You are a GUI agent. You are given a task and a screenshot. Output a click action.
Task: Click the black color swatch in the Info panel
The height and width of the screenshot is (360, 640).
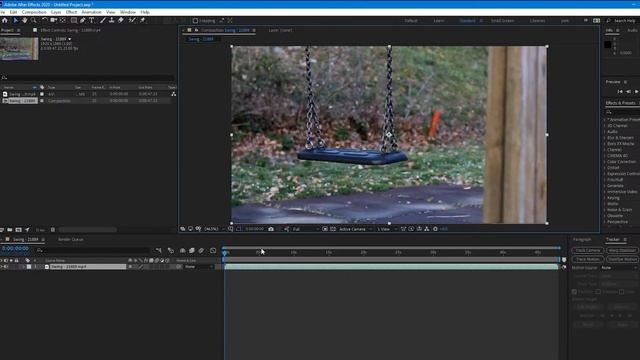pos(608,45)
